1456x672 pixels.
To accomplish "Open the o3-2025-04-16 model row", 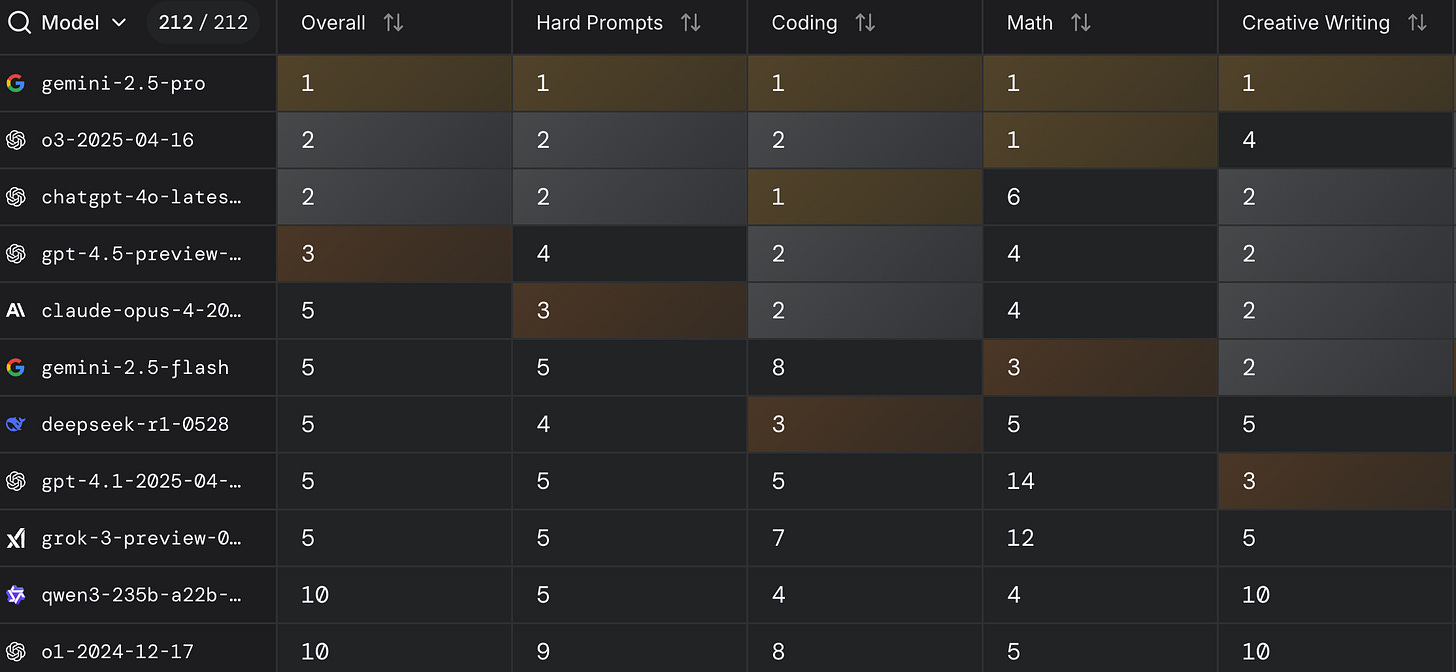I will click(117, 140).
